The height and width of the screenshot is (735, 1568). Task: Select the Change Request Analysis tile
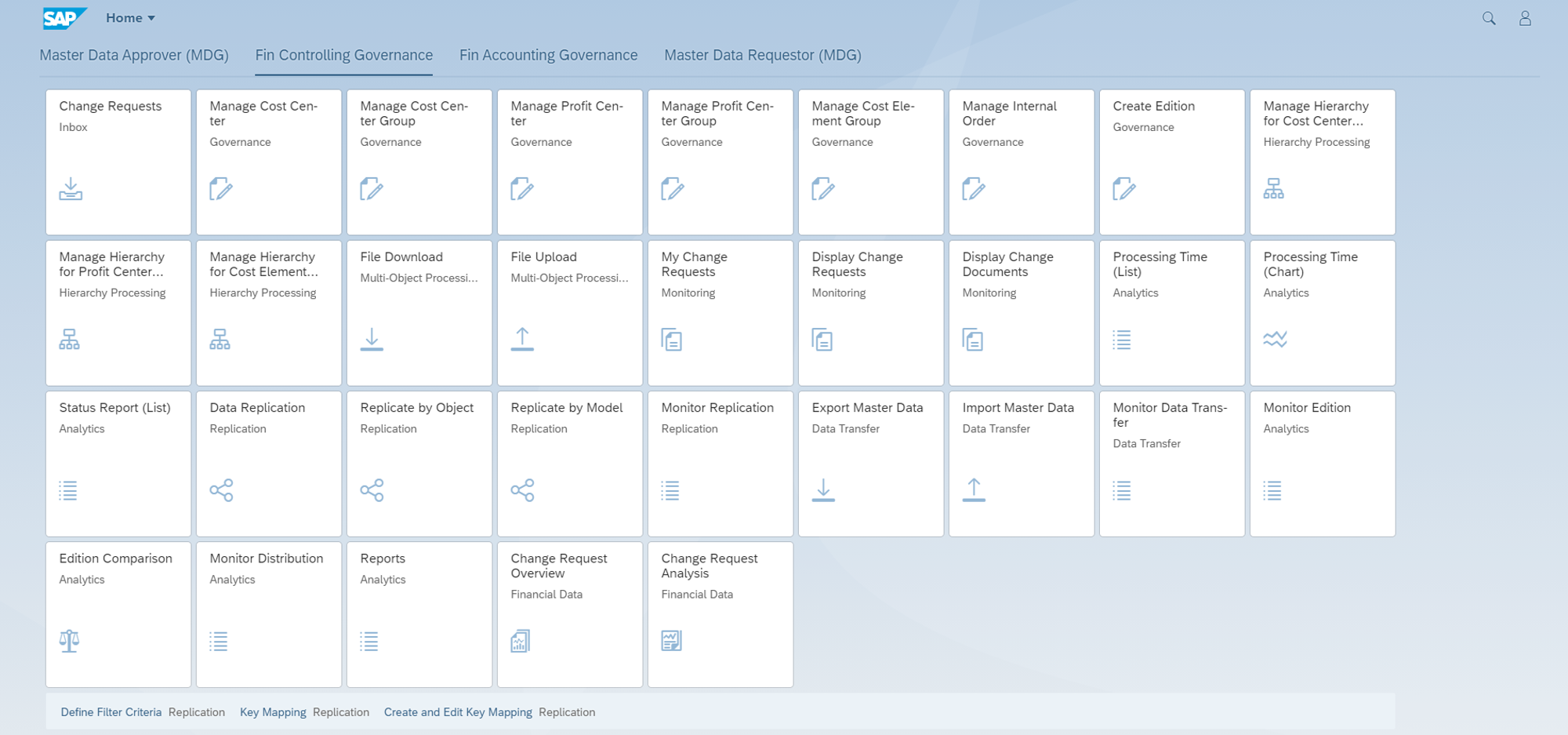[720, 614]
